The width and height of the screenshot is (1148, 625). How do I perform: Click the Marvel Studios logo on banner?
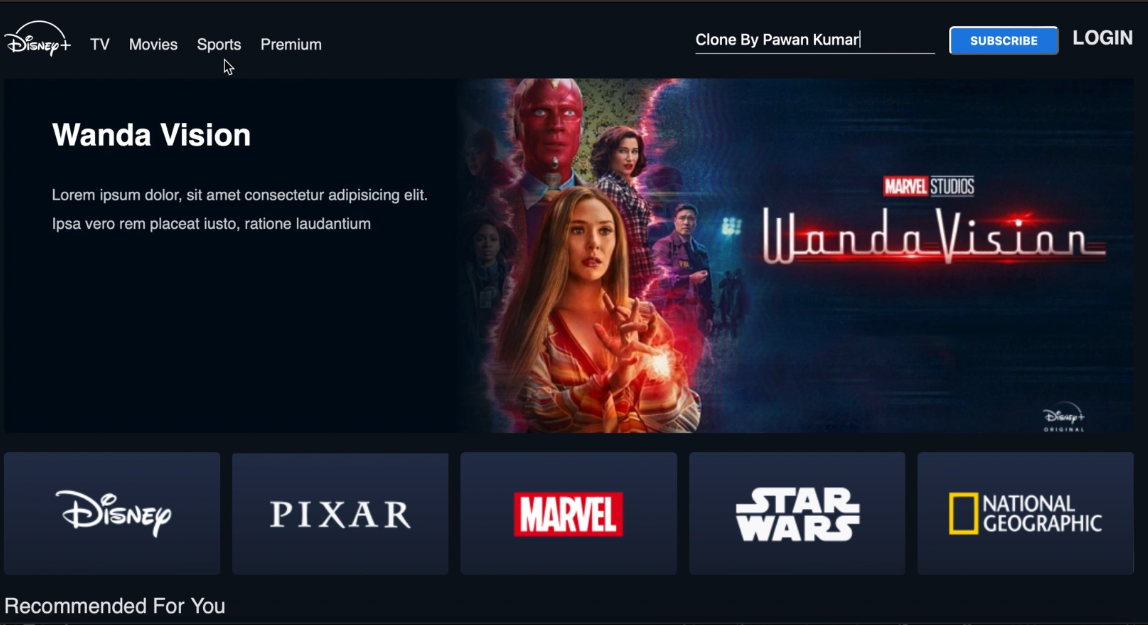tap(929, 187)
